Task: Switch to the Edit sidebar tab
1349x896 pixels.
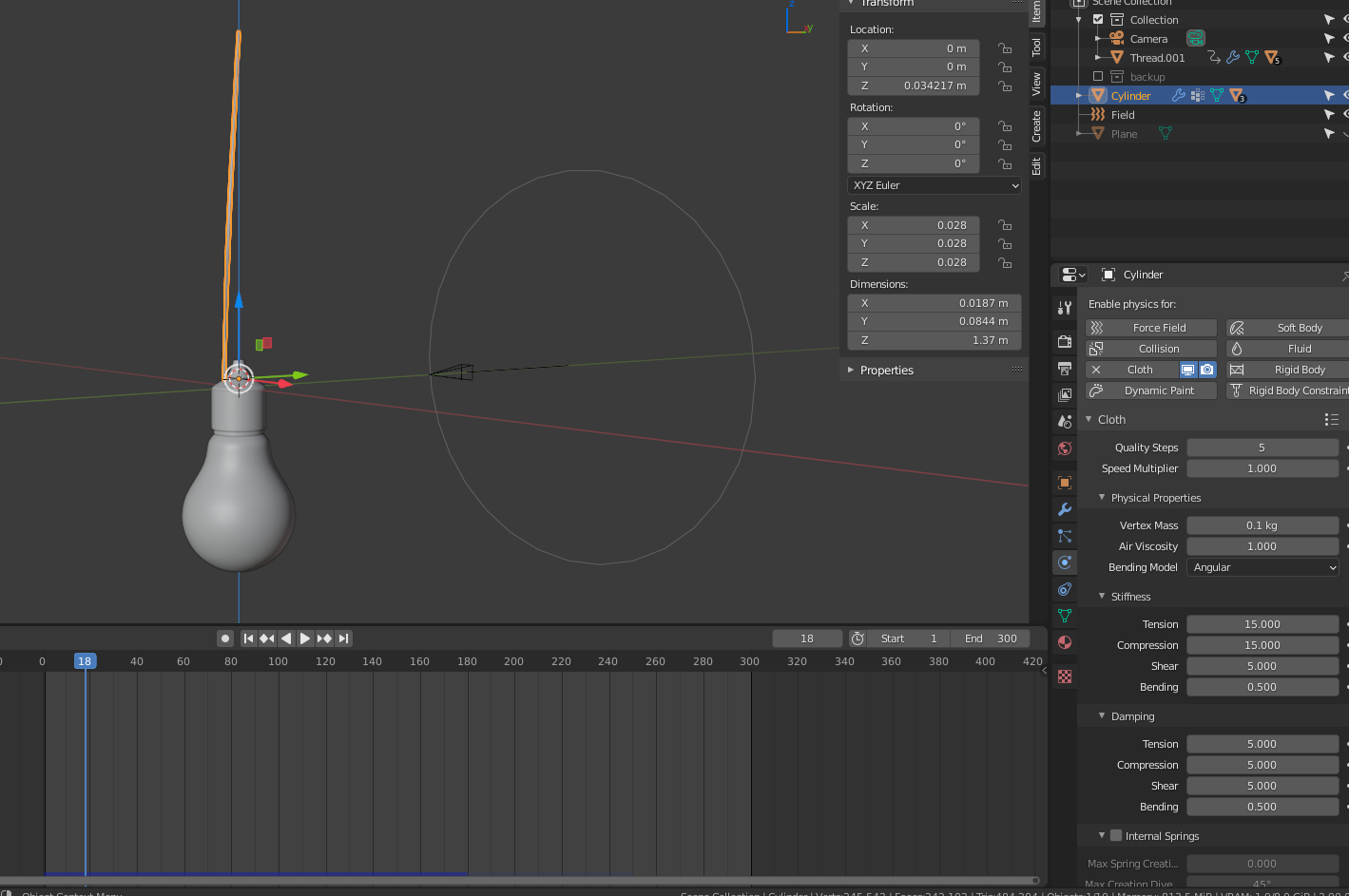Action: point(1036,166)
